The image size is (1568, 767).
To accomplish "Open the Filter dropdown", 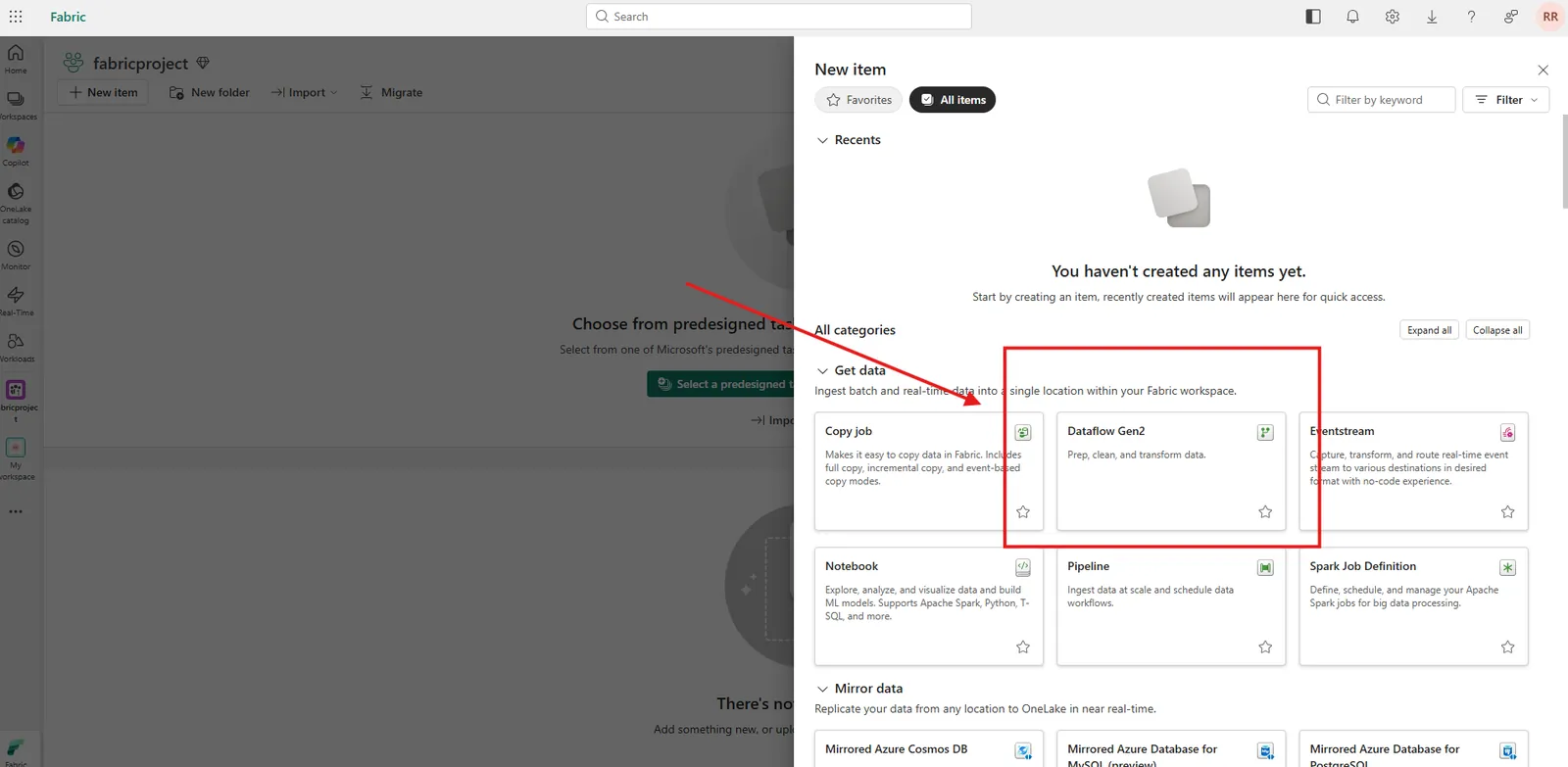I will 1505,100.
